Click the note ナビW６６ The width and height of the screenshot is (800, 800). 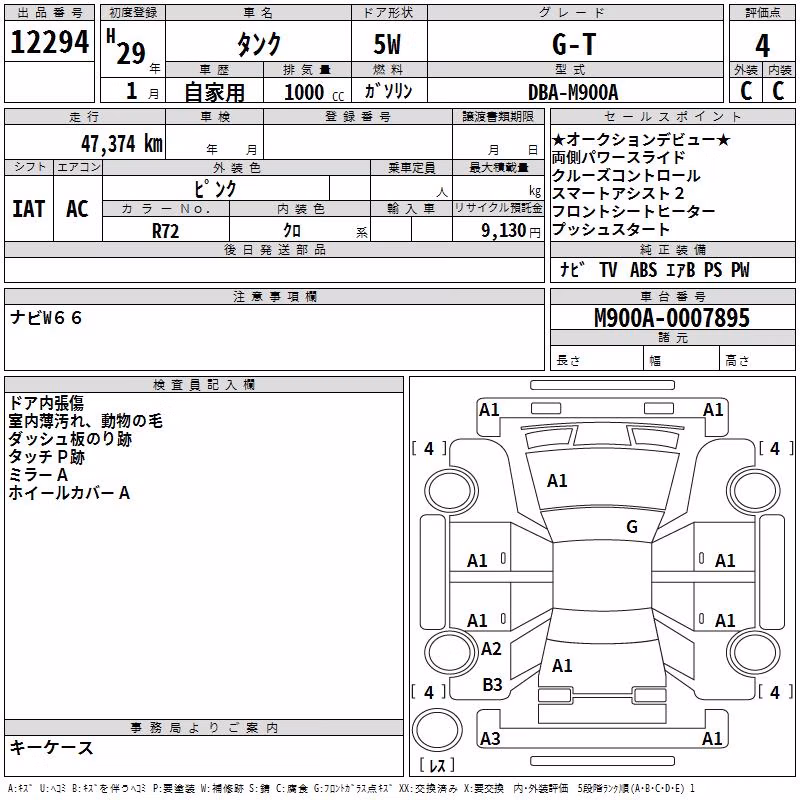click(x=46, y=318)
